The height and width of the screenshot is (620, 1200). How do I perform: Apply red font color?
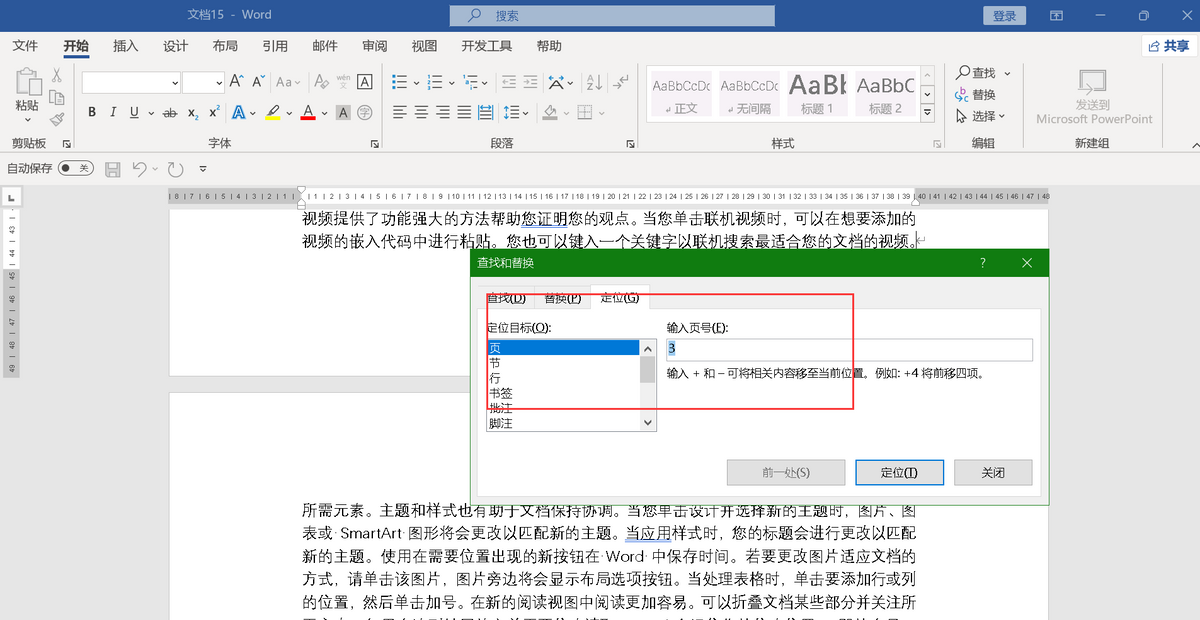[308, 113]
